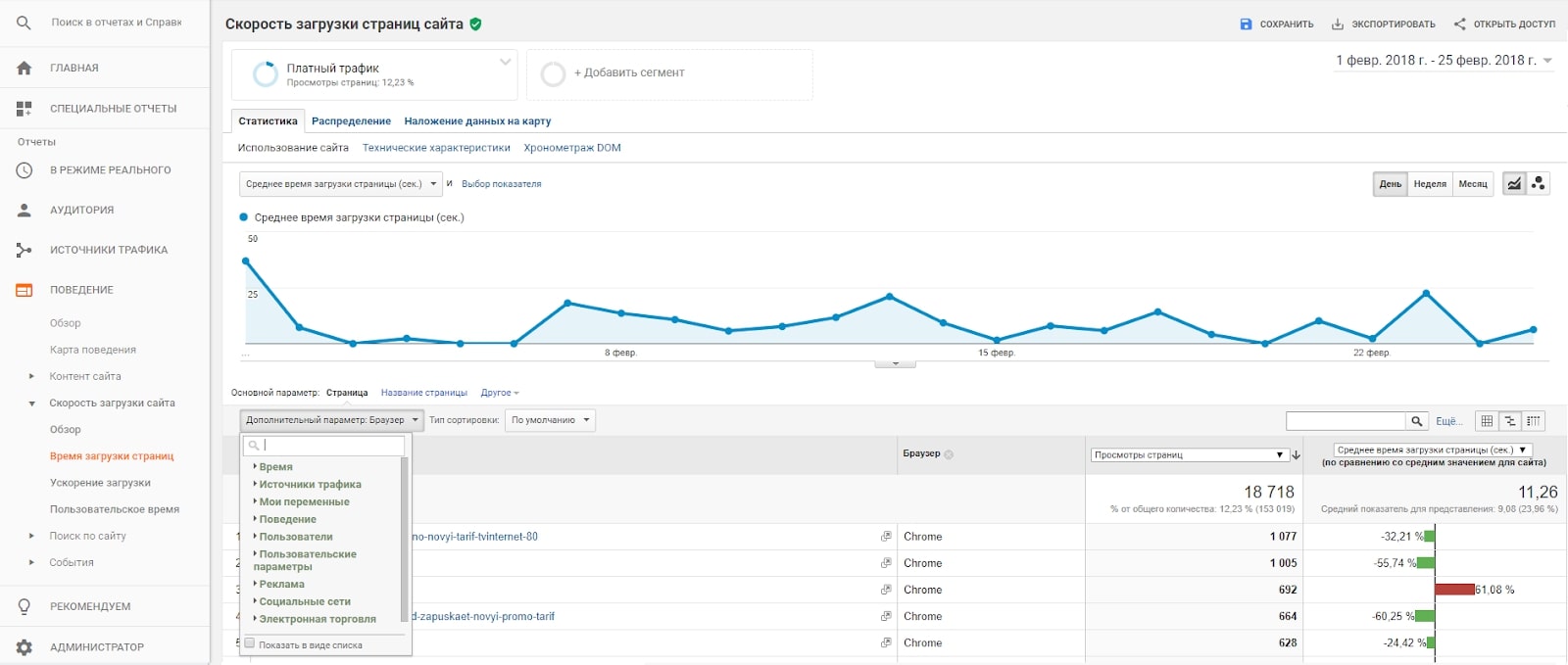The image size is (1568, 665).
Task: Open the 'Тип сортировки' По умолчанию dropdown
Action: [551, 420]
